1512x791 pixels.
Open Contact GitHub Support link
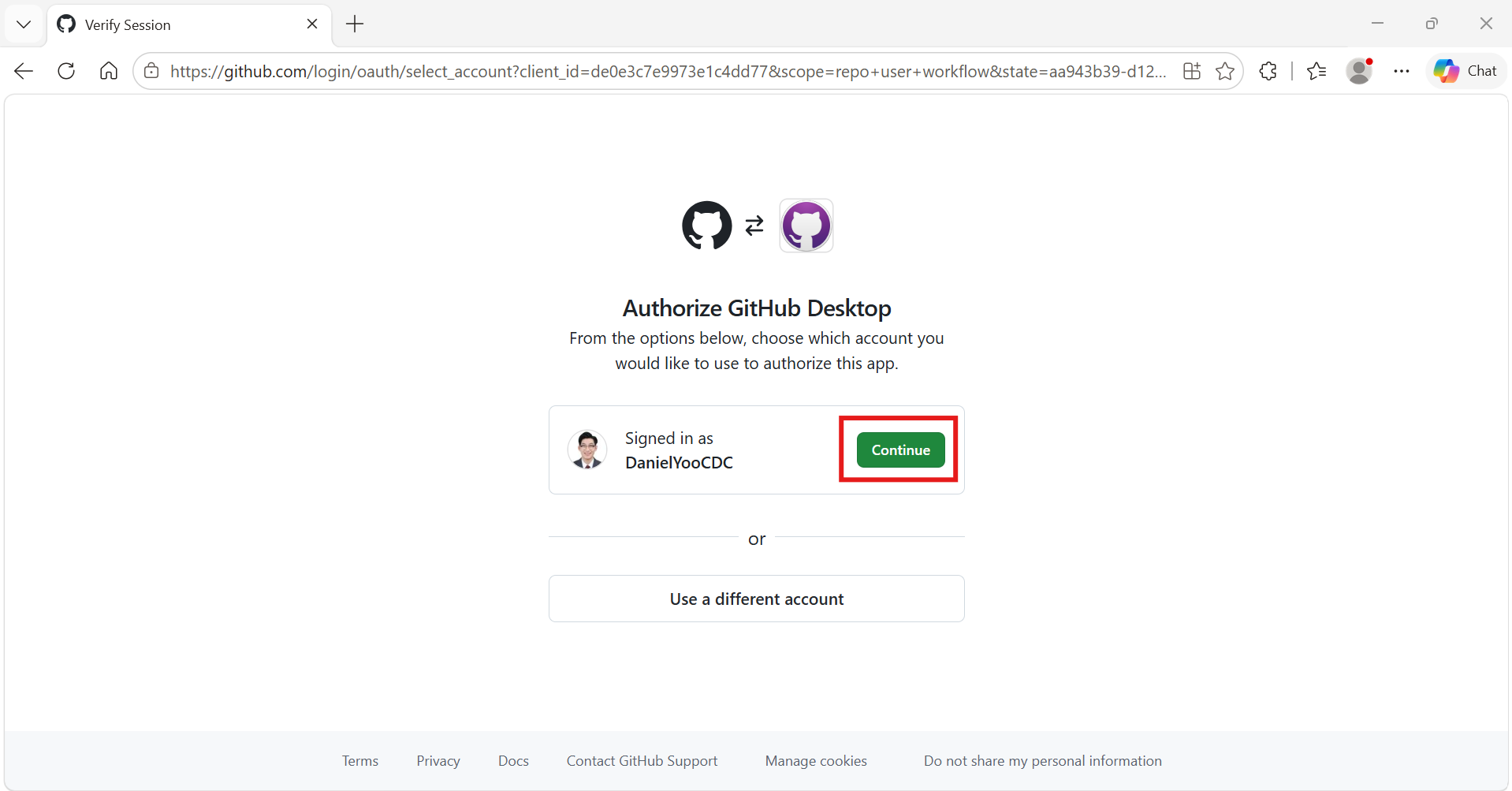(642, 761)
